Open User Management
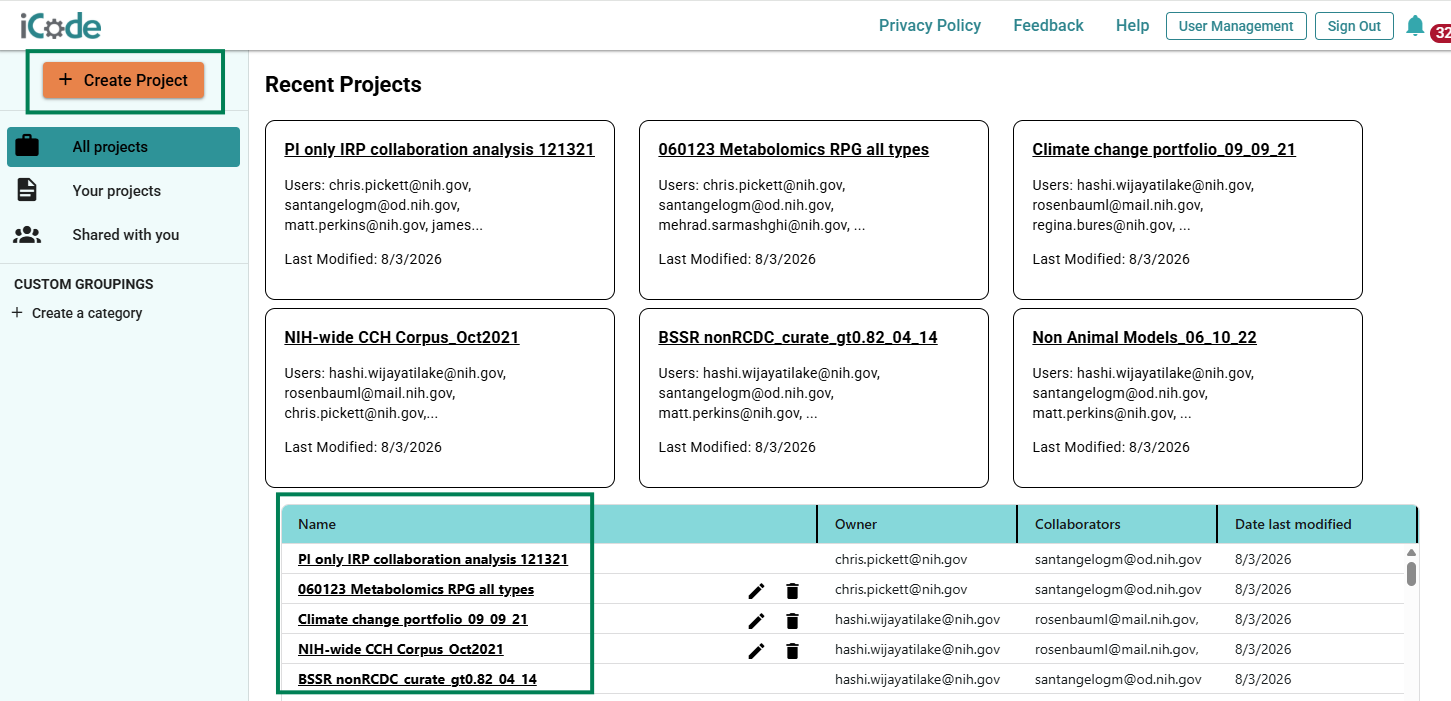 [x=1236, y=26]
